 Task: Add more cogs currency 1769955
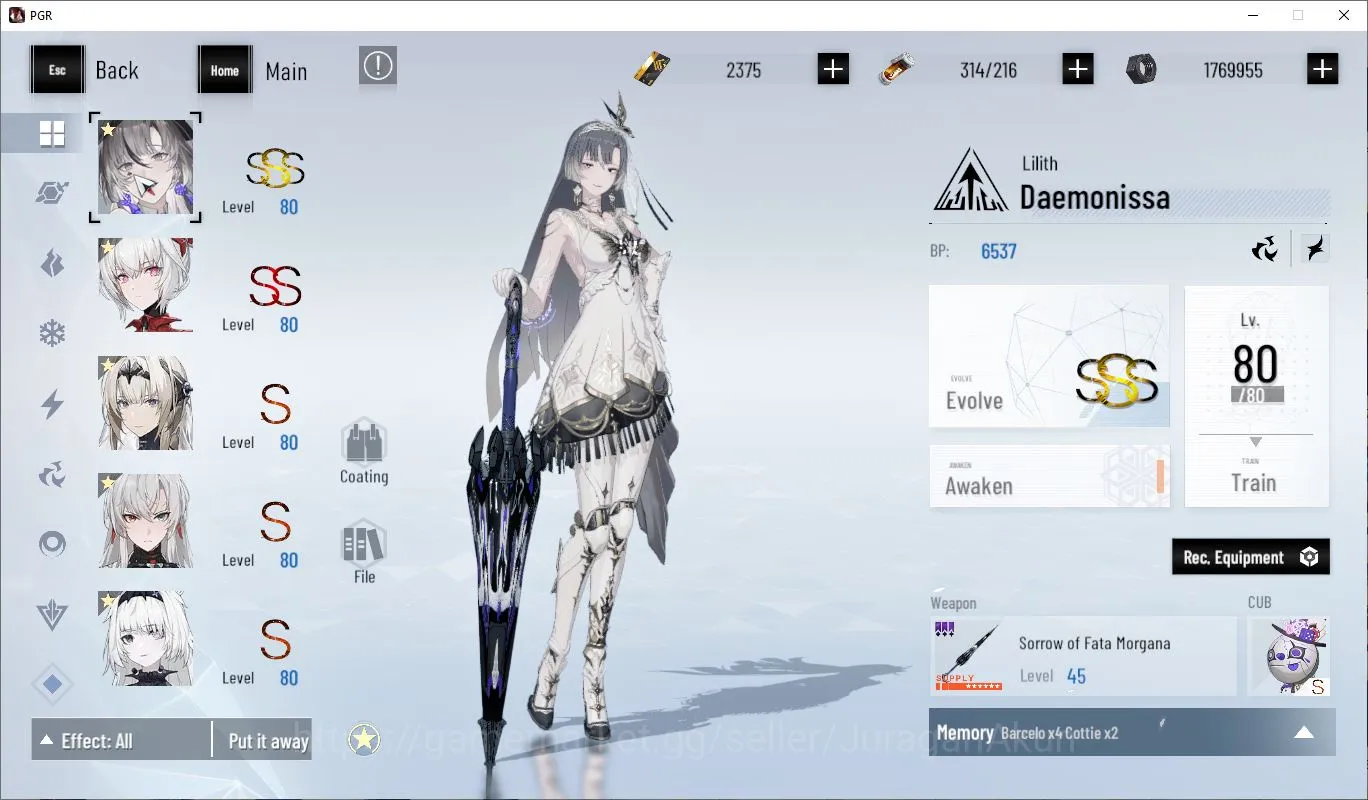pos(1322,69)
